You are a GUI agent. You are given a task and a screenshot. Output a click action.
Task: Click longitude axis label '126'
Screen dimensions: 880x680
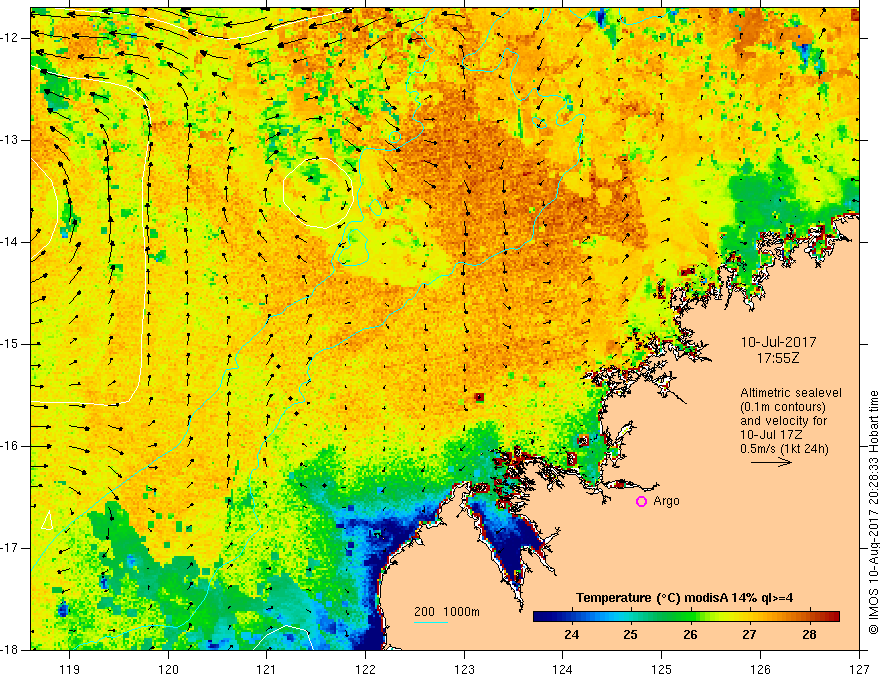tap(760, 669)
